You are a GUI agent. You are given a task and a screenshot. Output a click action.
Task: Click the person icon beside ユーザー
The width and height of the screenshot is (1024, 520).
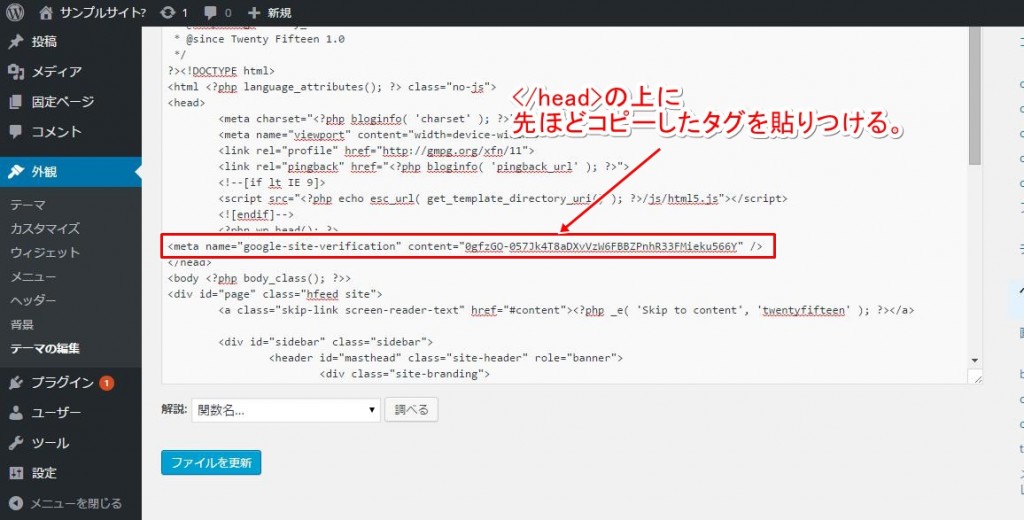coord(16,413)
